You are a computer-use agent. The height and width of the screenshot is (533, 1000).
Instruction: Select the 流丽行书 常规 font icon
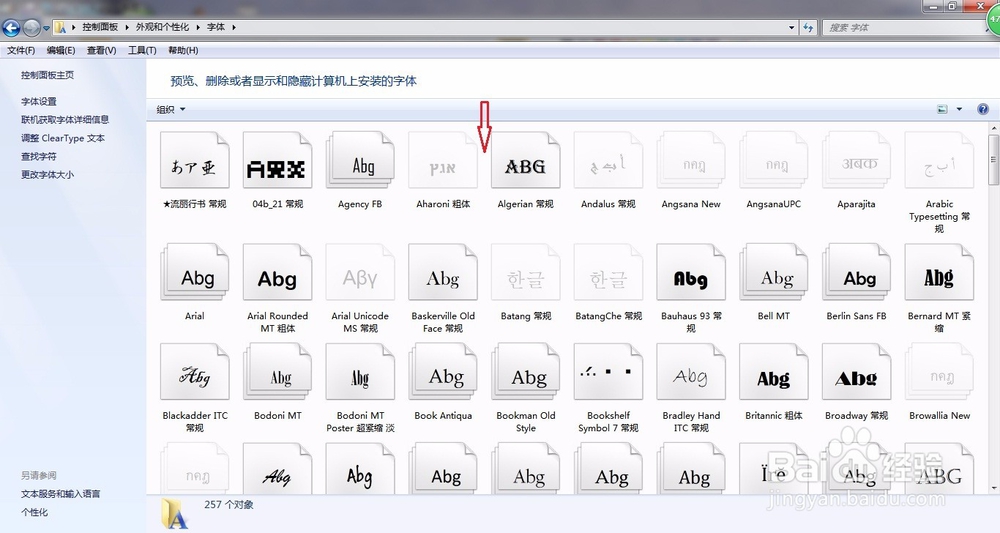[x=195, y=161]
